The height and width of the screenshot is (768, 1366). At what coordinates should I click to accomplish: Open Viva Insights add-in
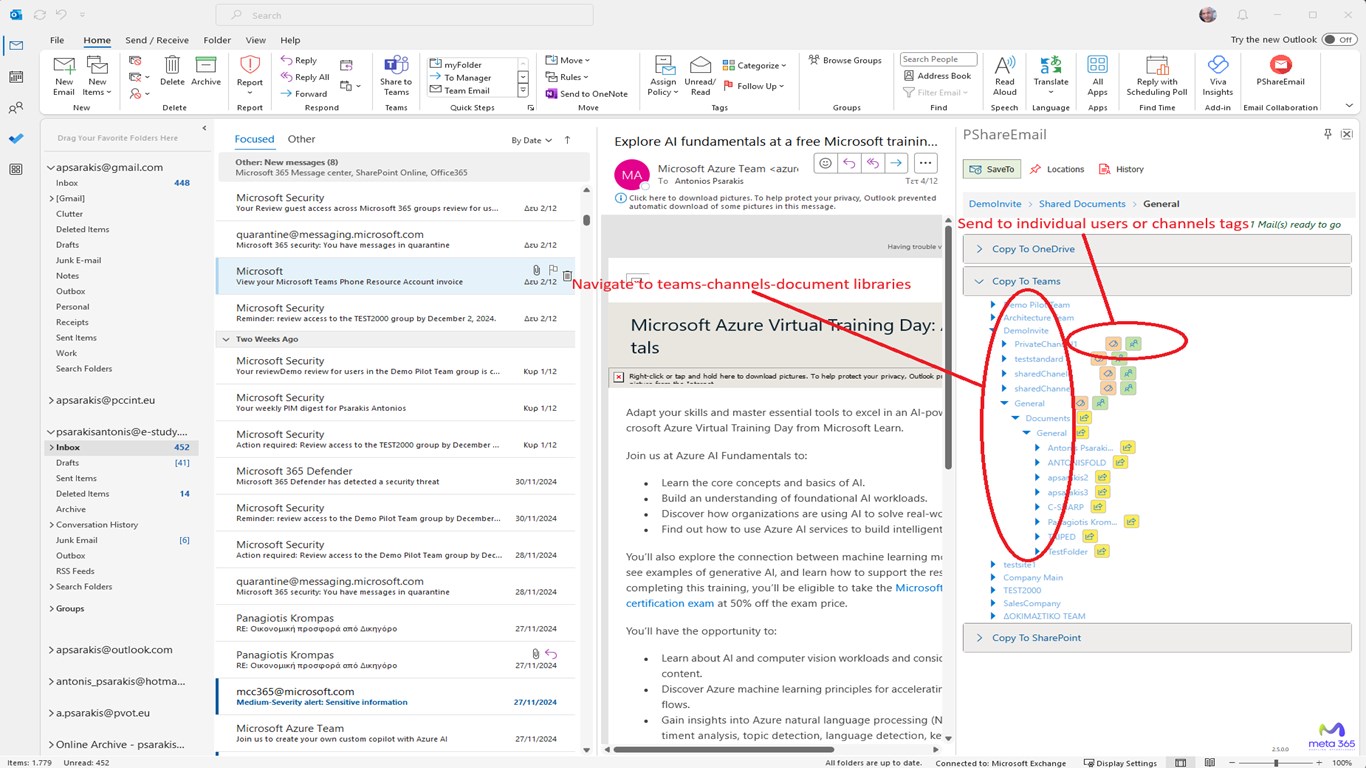1218,76
